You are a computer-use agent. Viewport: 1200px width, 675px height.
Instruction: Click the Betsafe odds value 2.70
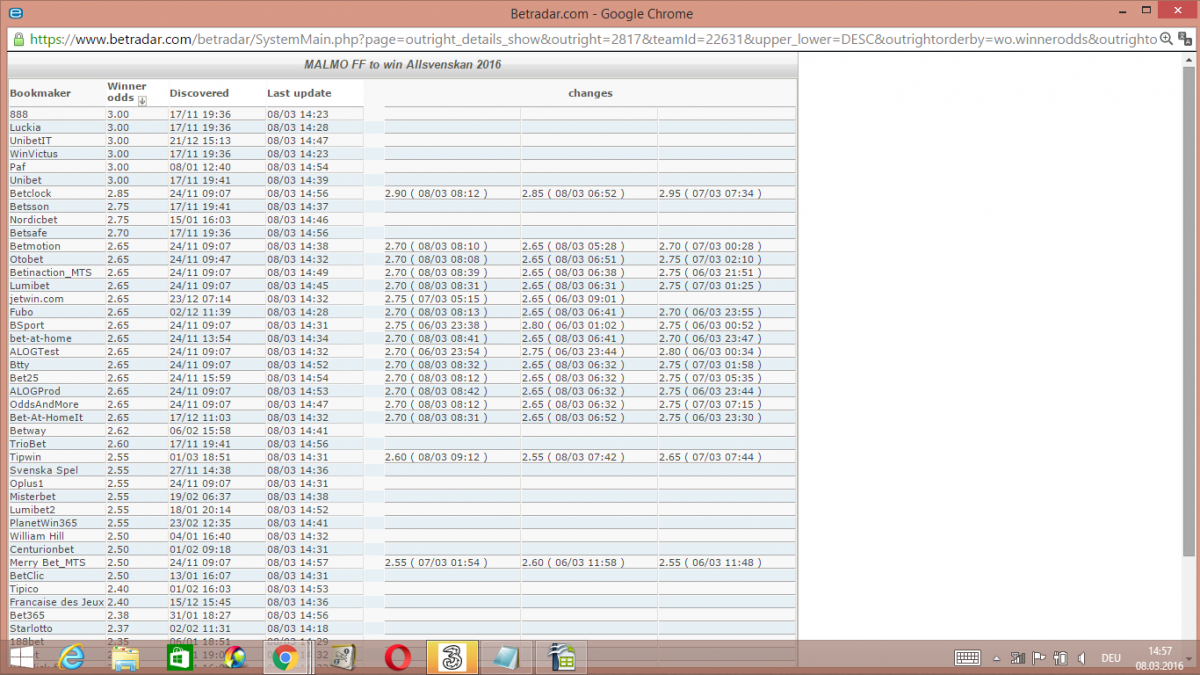click(x=118, y=232)
